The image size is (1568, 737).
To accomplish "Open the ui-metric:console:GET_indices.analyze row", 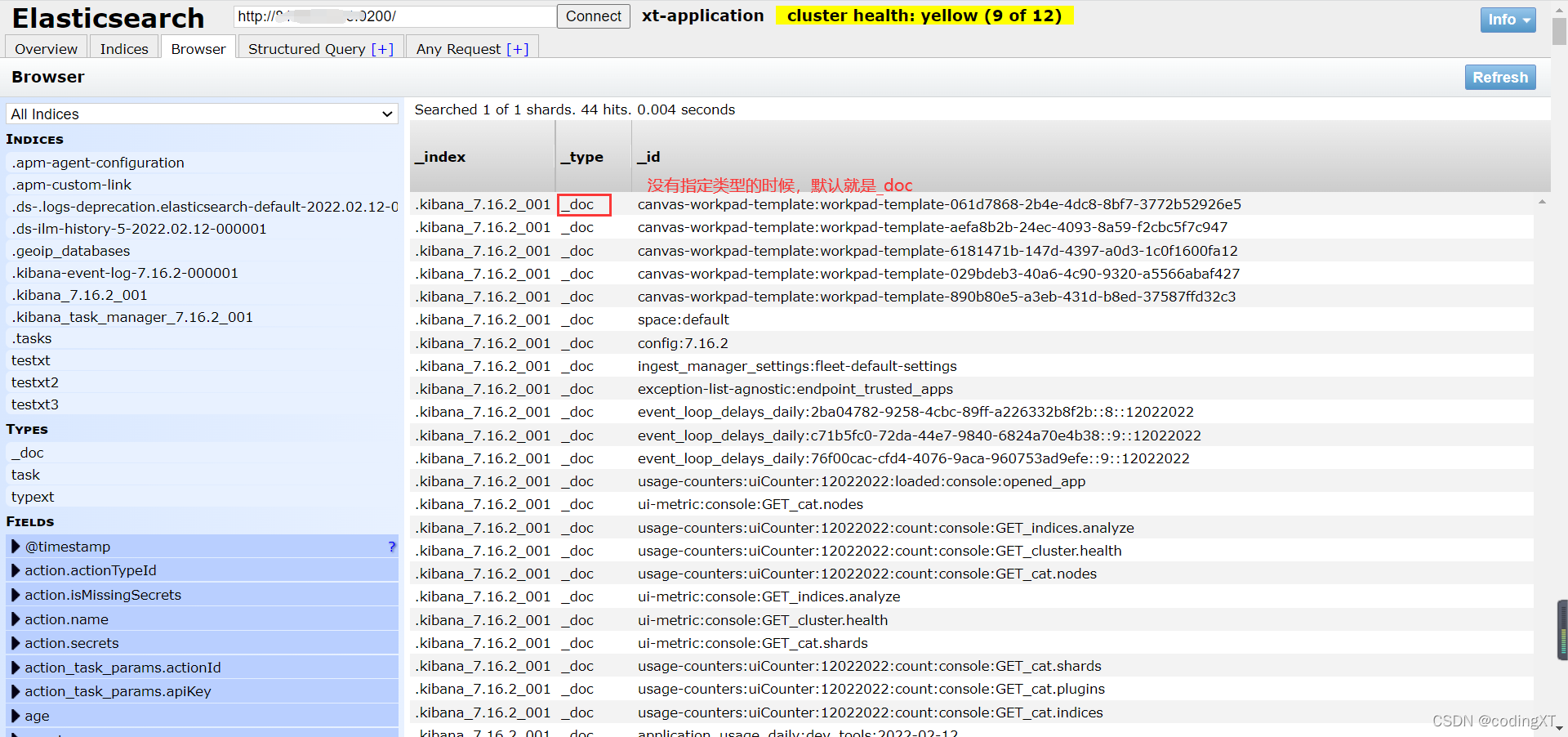I will pos(972,596).
